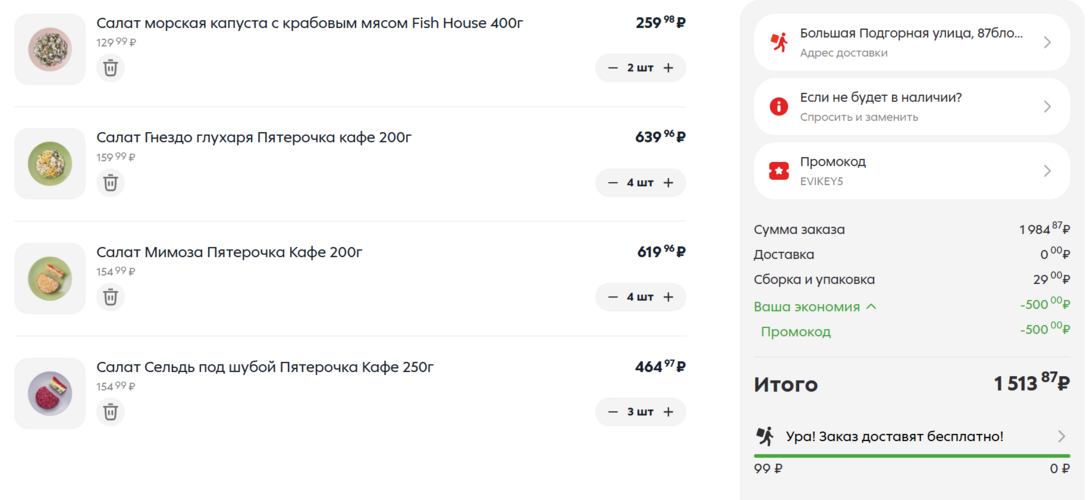Open the 'Если не будет в наличии?' option
Viewport: 1090px width, 500px height.
[x=911, y=106]
